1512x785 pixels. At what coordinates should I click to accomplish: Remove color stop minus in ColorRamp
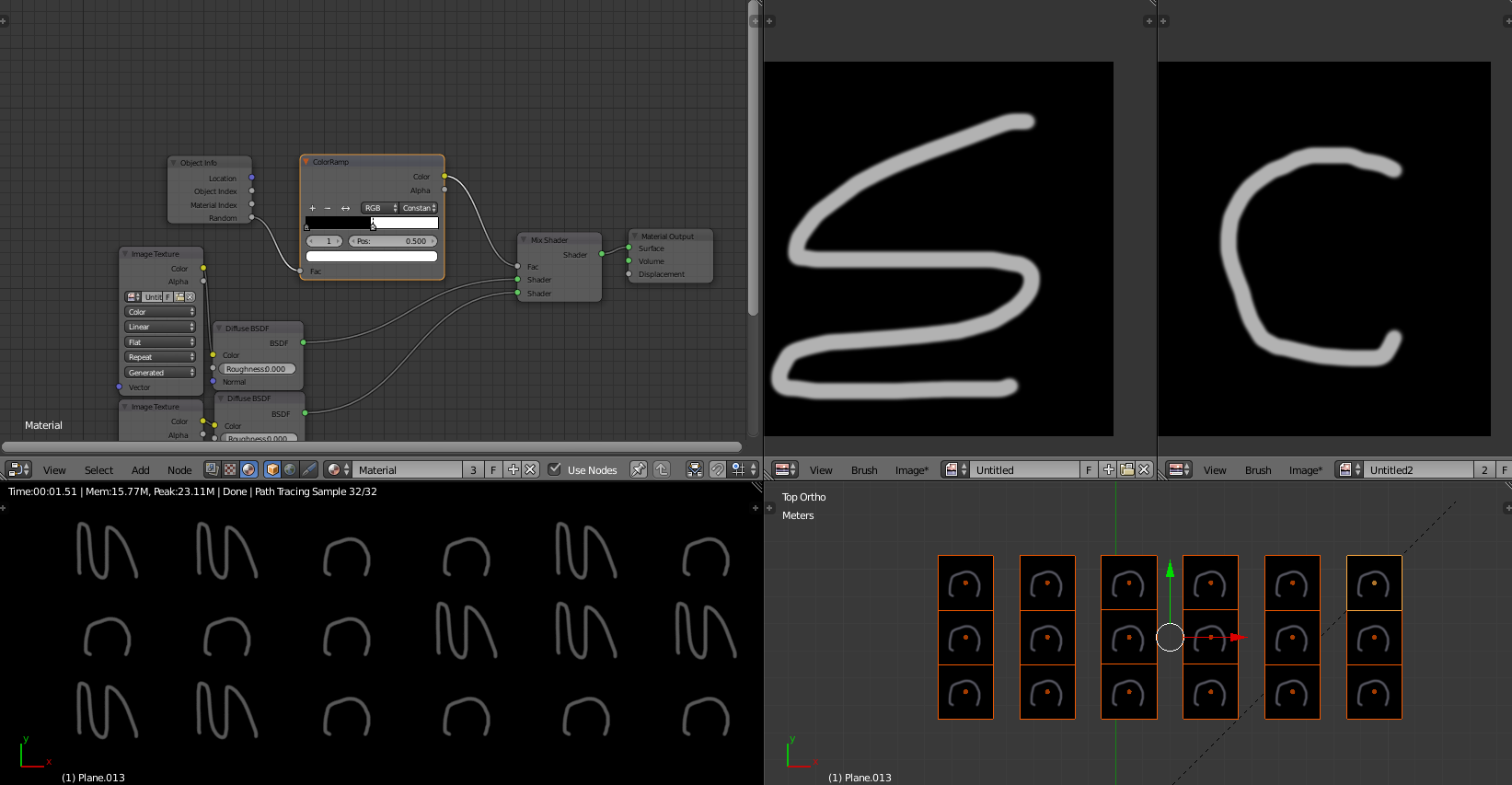[x=328, y=208]
